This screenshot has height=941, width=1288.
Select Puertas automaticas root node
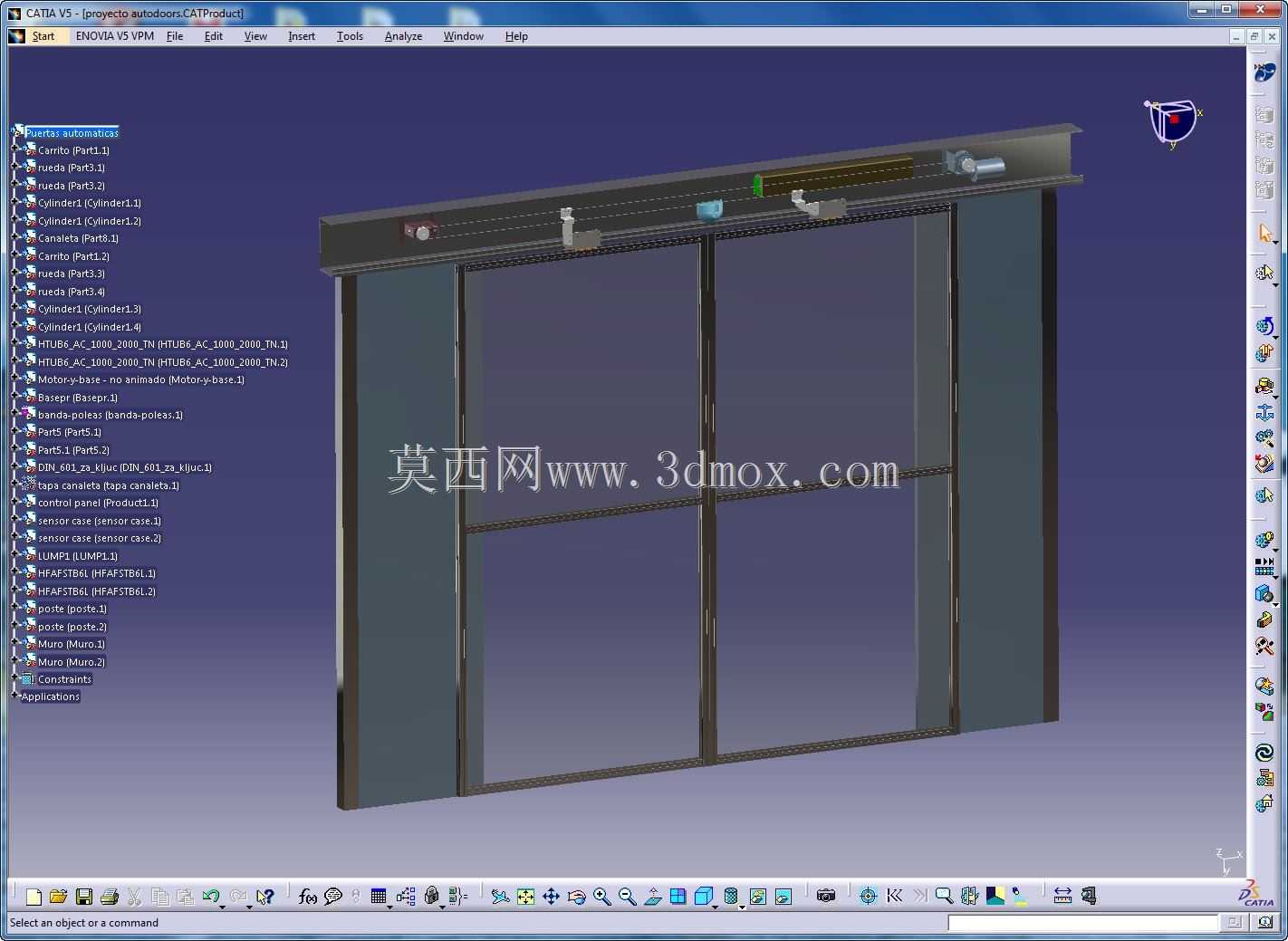(x=72, y=133)
